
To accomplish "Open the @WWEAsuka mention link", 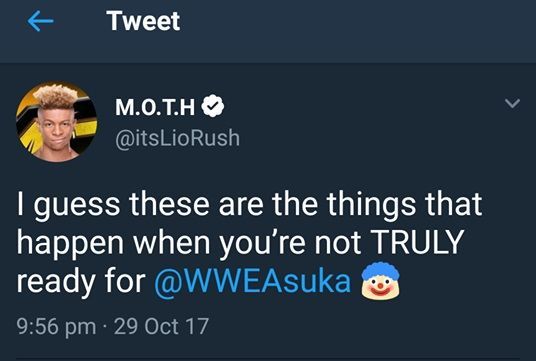I will 253,282.
